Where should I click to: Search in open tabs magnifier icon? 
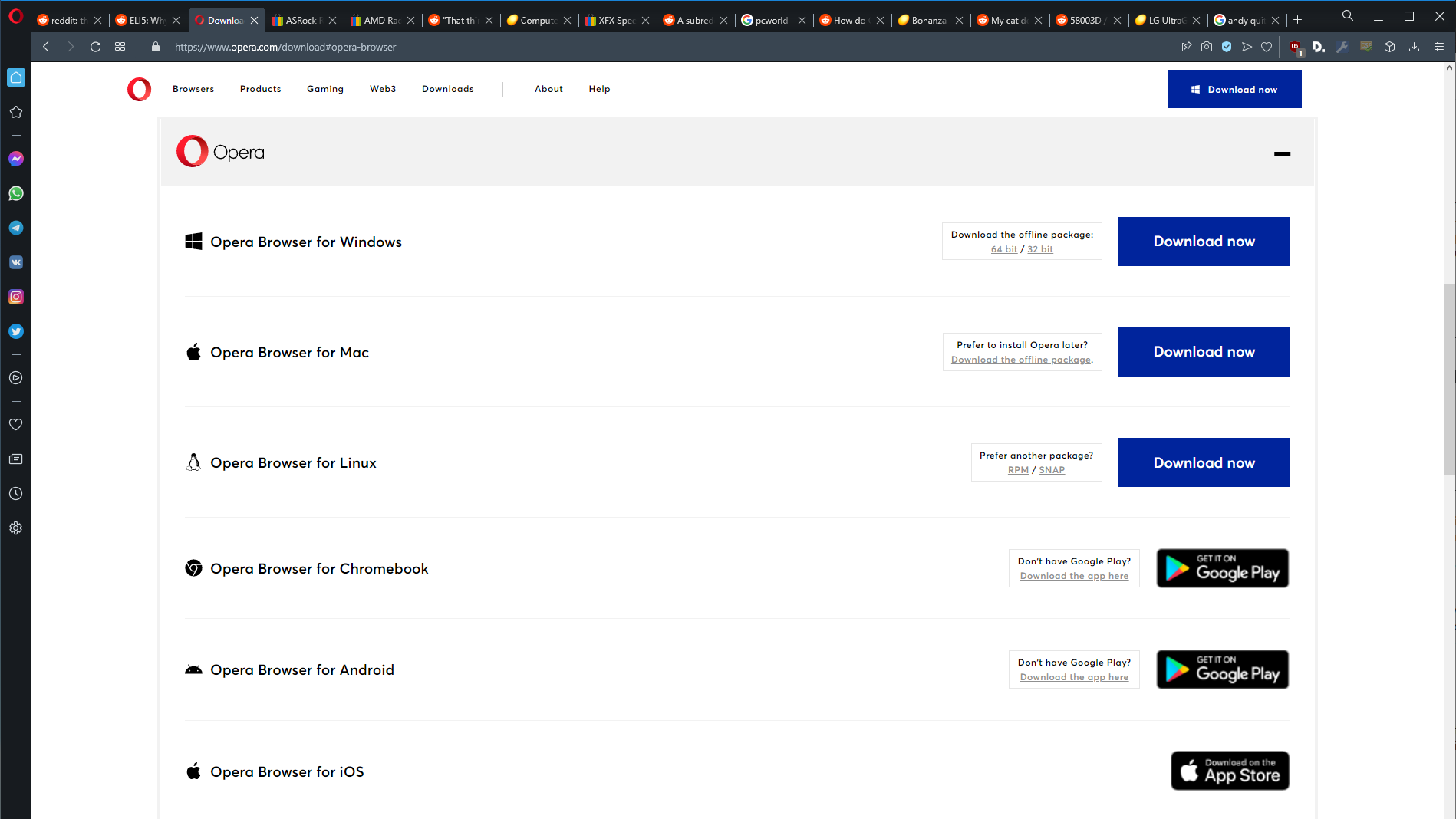[x=1348, y=15]
